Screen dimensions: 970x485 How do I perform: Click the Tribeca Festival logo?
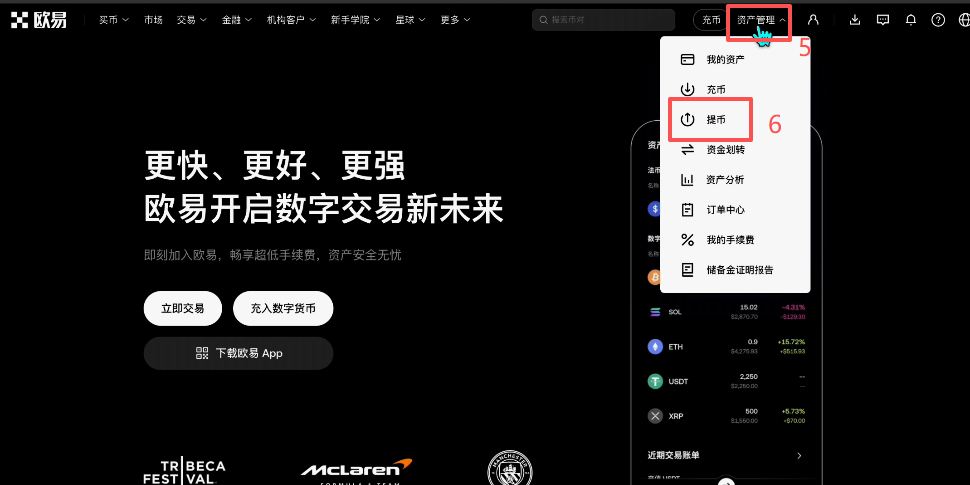pos(184,472)
